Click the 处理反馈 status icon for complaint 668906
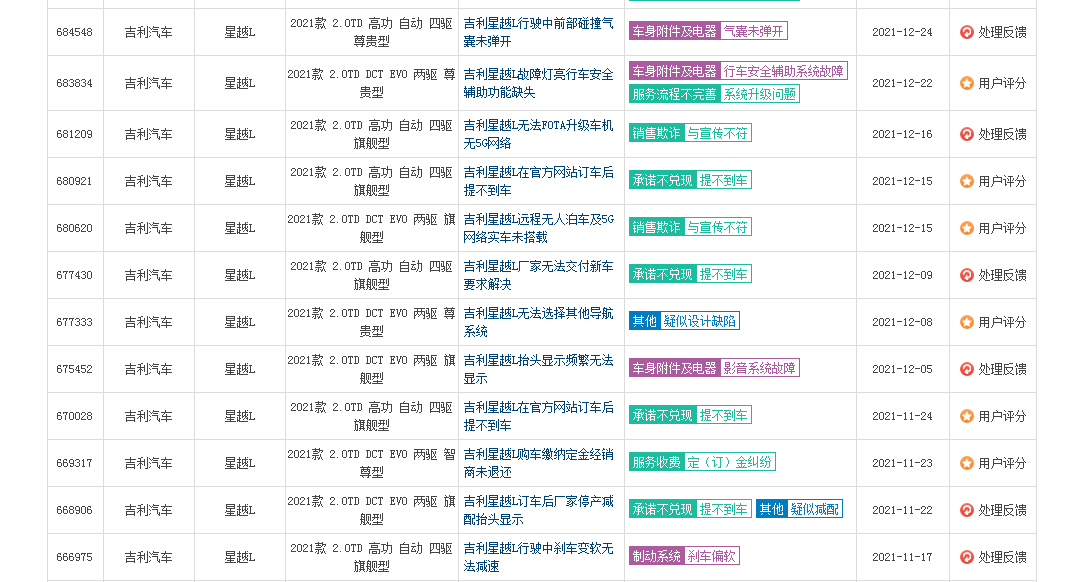Viewport: 1076px width, 582px height. (966, 510)
